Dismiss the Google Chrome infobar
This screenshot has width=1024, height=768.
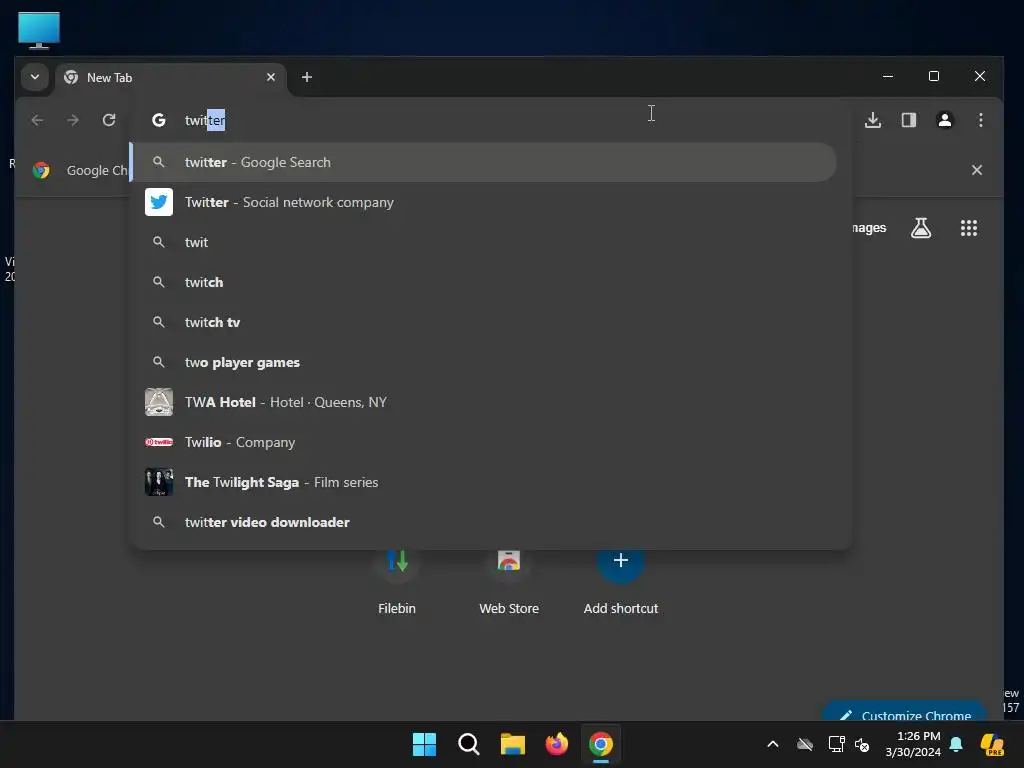tap(976, 170)
